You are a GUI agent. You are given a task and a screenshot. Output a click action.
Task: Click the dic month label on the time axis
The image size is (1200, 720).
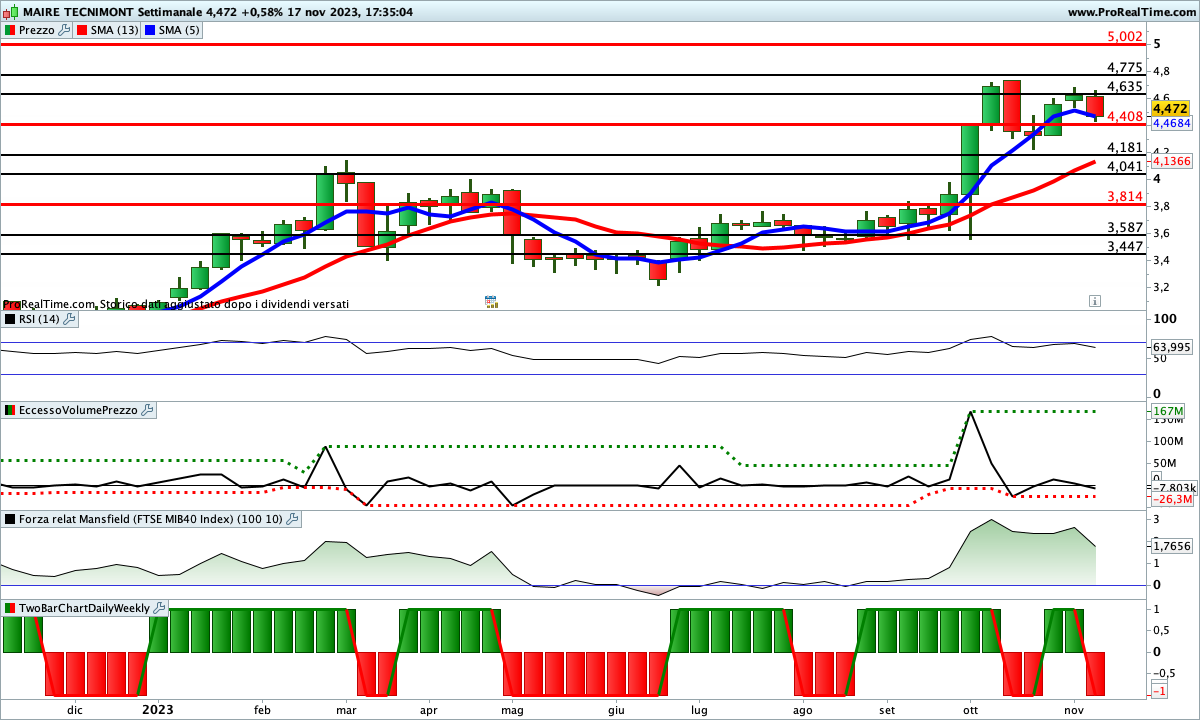click(x=74, y=709)
